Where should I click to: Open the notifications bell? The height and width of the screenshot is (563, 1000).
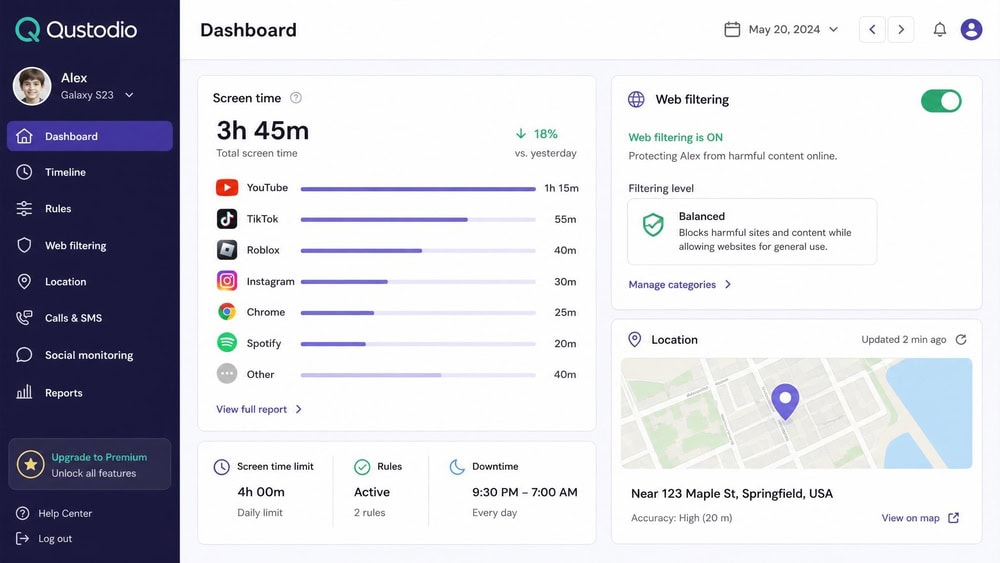point(939,29)
